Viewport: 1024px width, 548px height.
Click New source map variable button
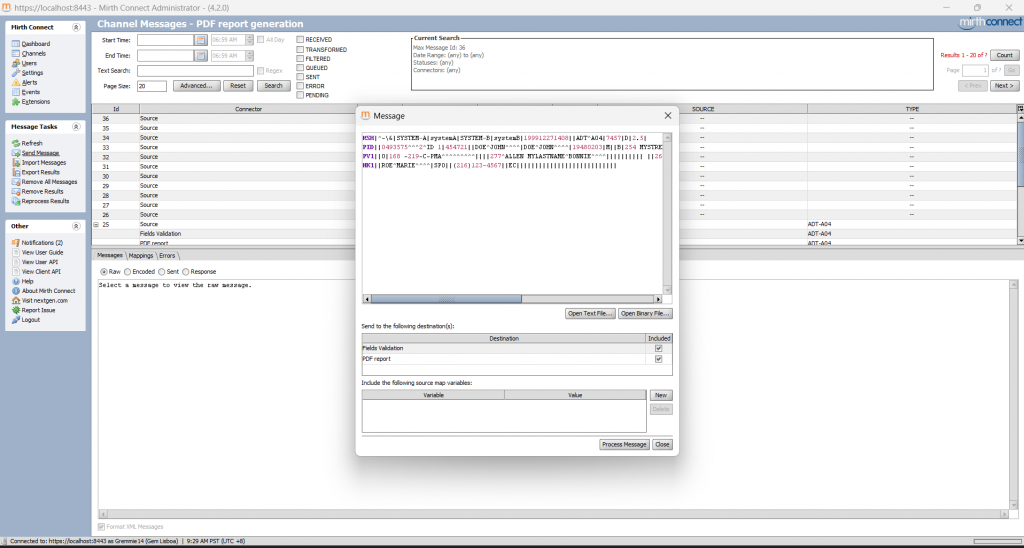(x=661, y=395)
